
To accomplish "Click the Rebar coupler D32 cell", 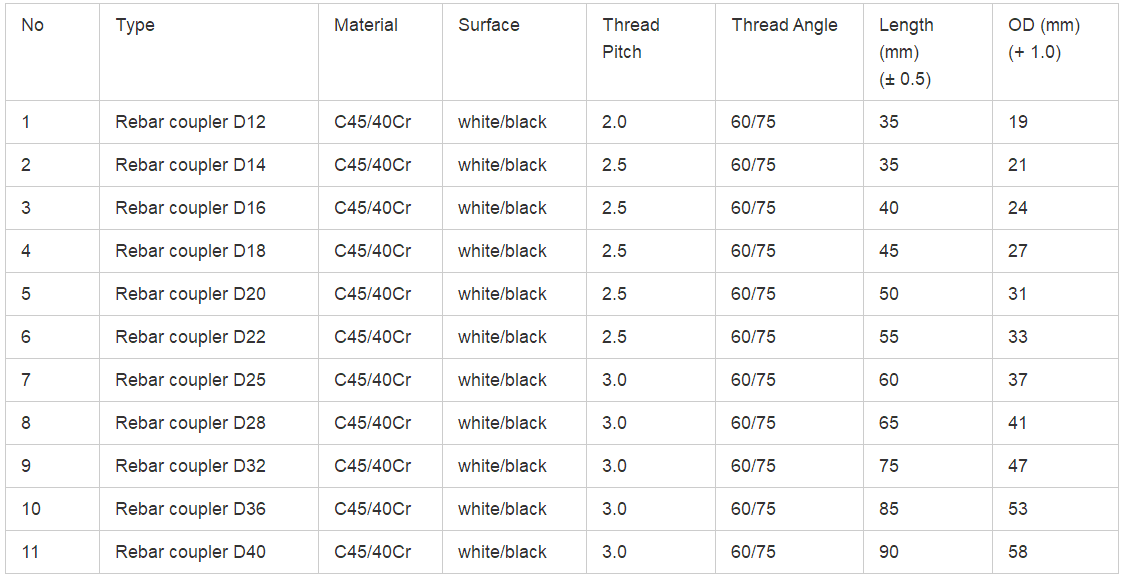I will coord(208,466).
